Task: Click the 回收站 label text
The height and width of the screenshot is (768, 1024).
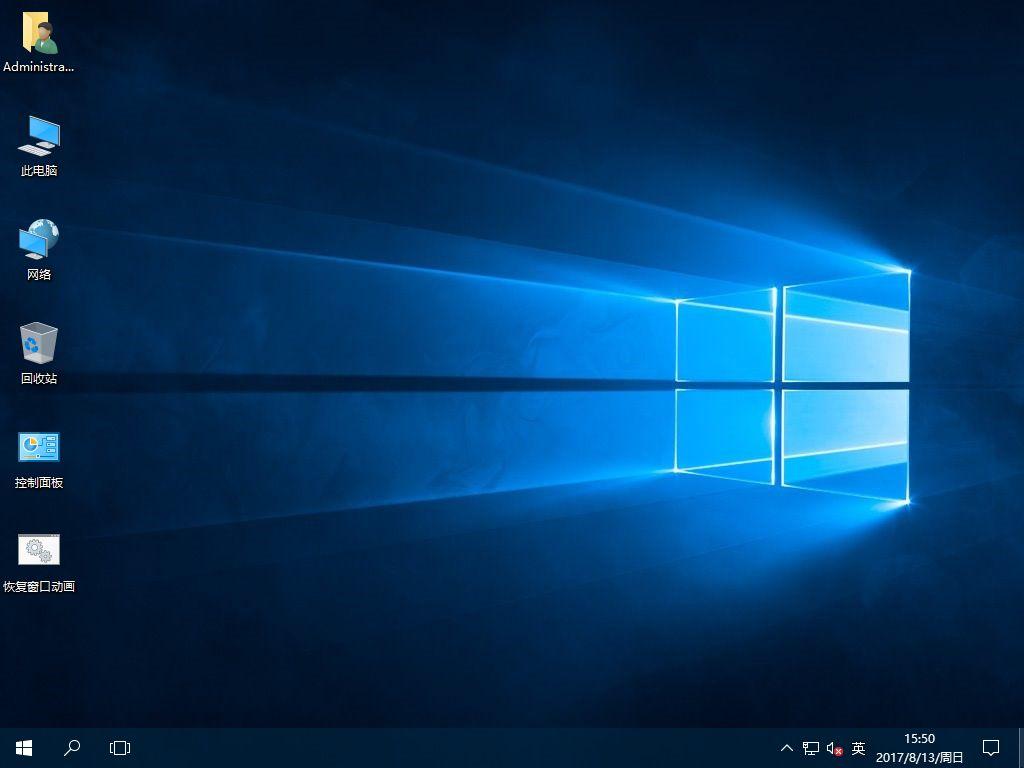Action: pos(39,379)
